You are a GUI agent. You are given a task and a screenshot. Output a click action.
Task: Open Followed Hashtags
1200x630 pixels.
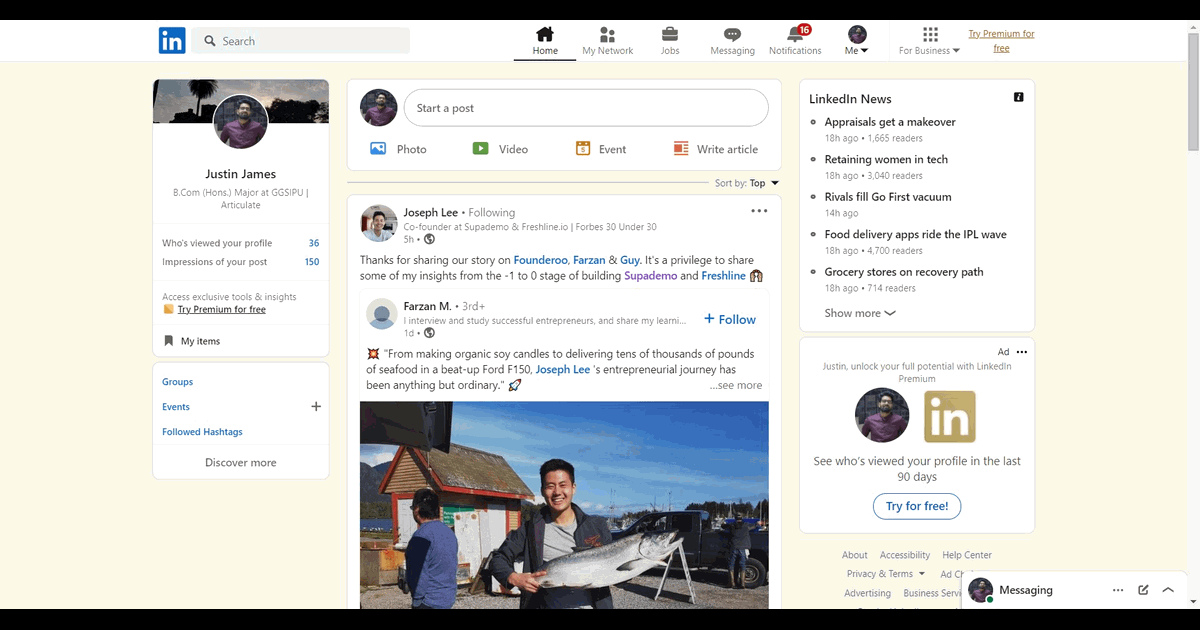click(x=202, y=432)
